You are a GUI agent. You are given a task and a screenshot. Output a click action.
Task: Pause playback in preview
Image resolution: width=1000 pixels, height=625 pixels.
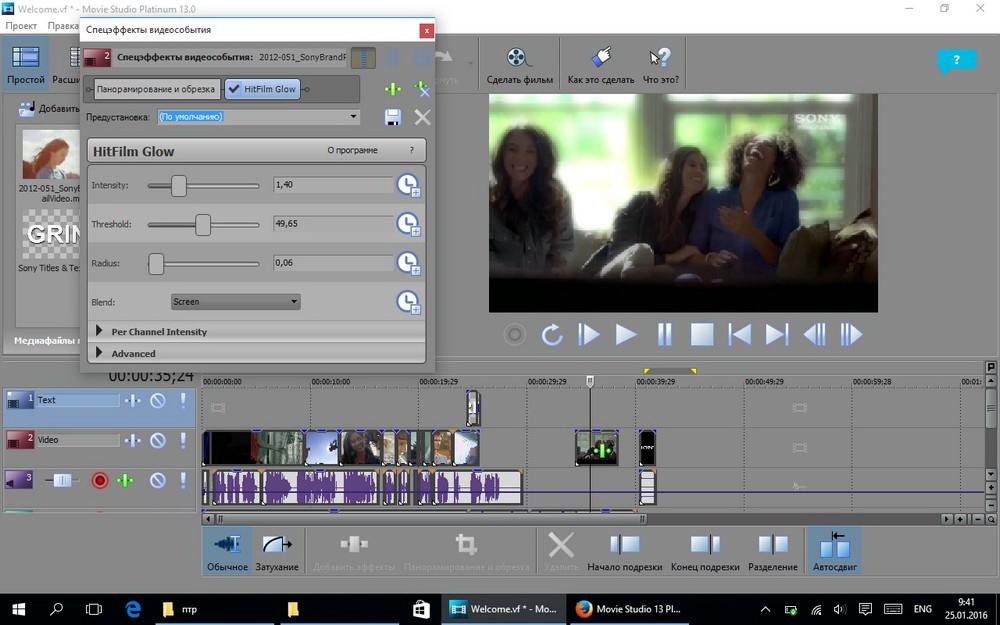[664, 335]
